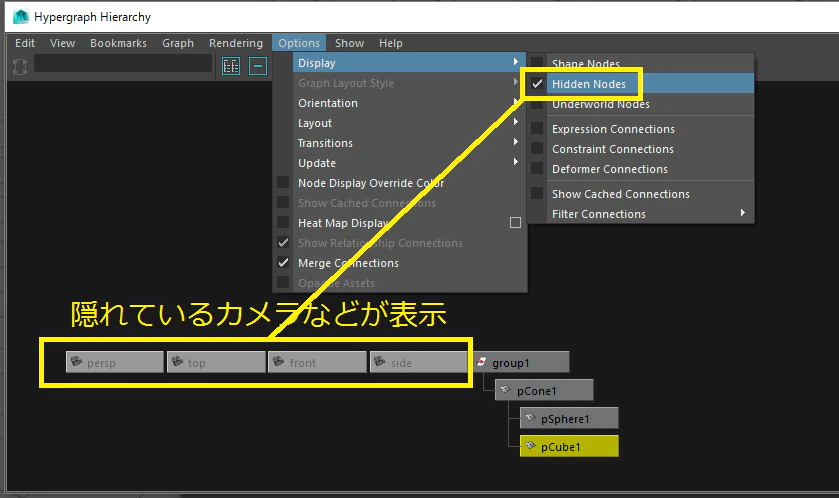Select the pSphere1 node
Image resolution: width=839 pixels, height=498 pixels.
click(x=569, y=418)
